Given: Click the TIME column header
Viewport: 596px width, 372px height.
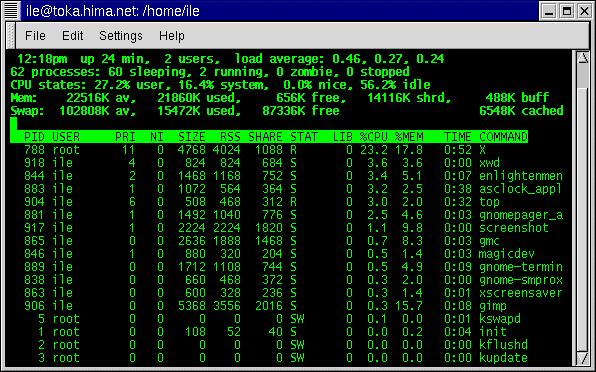Looking at the screenshot, I should tap(458, 137).
